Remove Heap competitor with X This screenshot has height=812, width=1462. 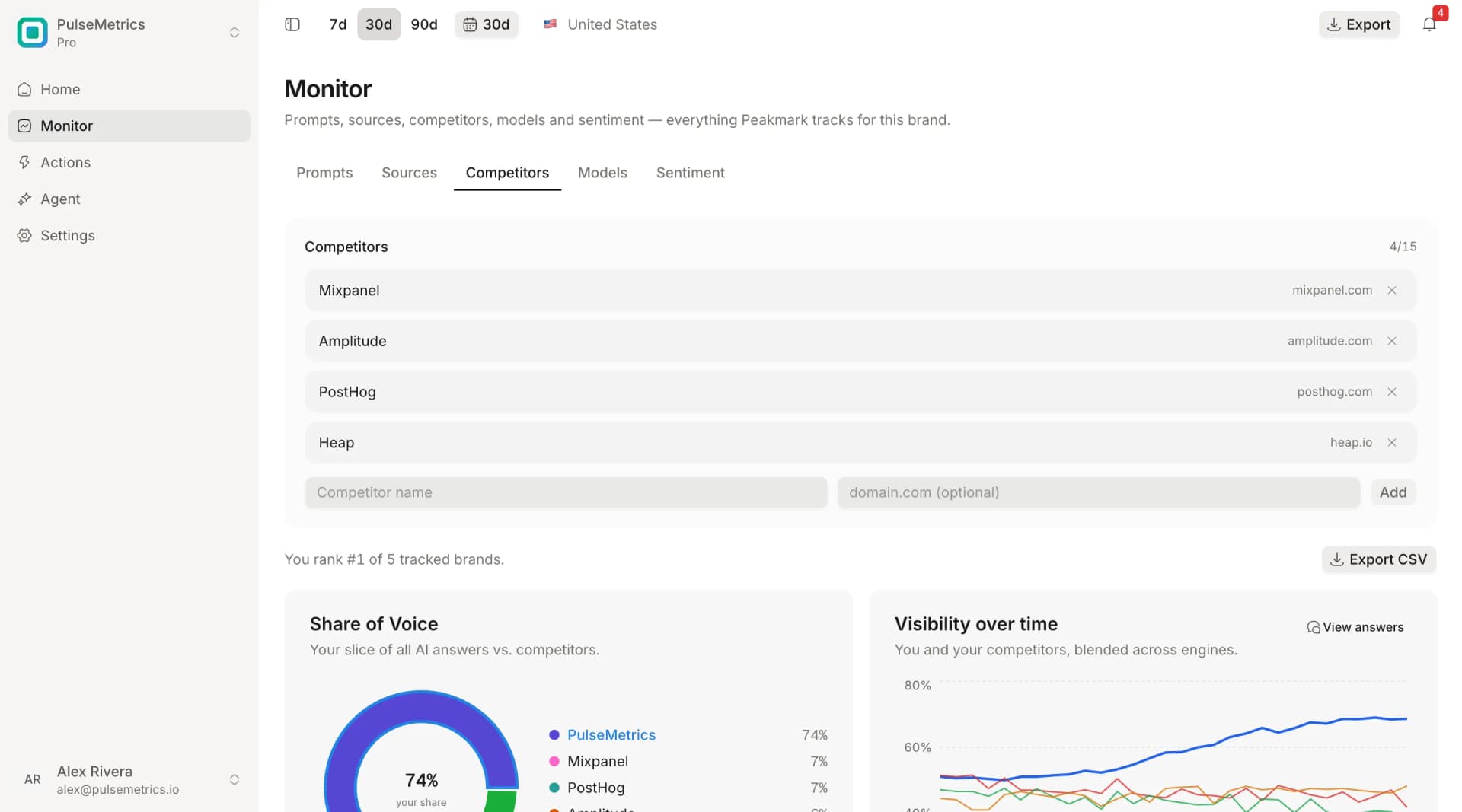coord(1392,442)
